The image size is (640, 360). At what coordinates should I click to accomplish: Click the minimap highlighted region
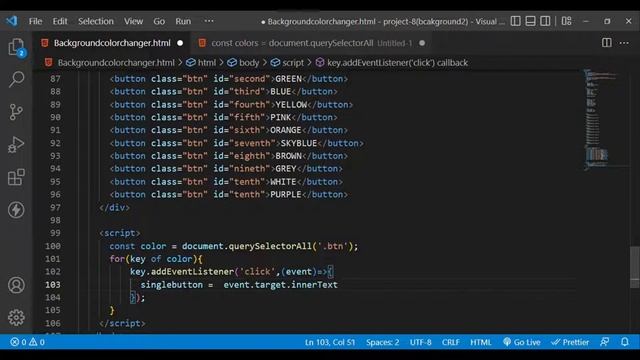[597, 154]
